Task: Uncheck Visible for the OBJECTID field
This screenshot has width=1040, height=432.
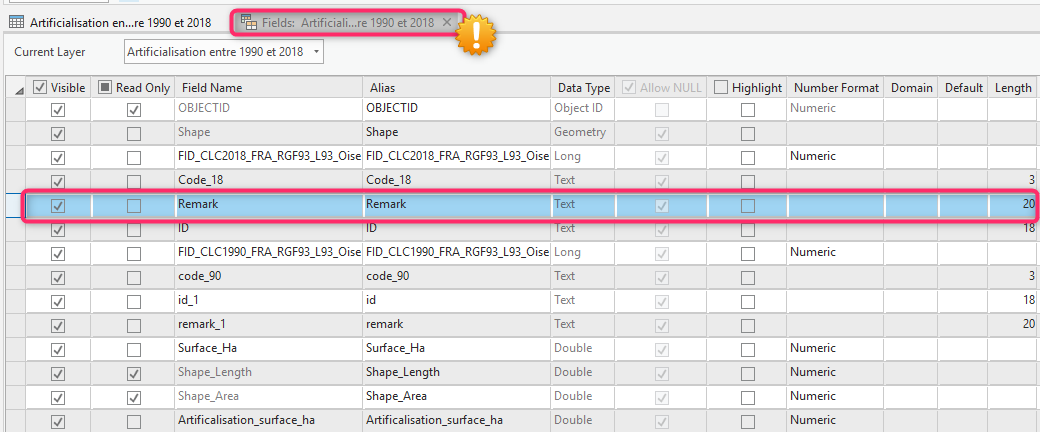Action: (58, 110)
